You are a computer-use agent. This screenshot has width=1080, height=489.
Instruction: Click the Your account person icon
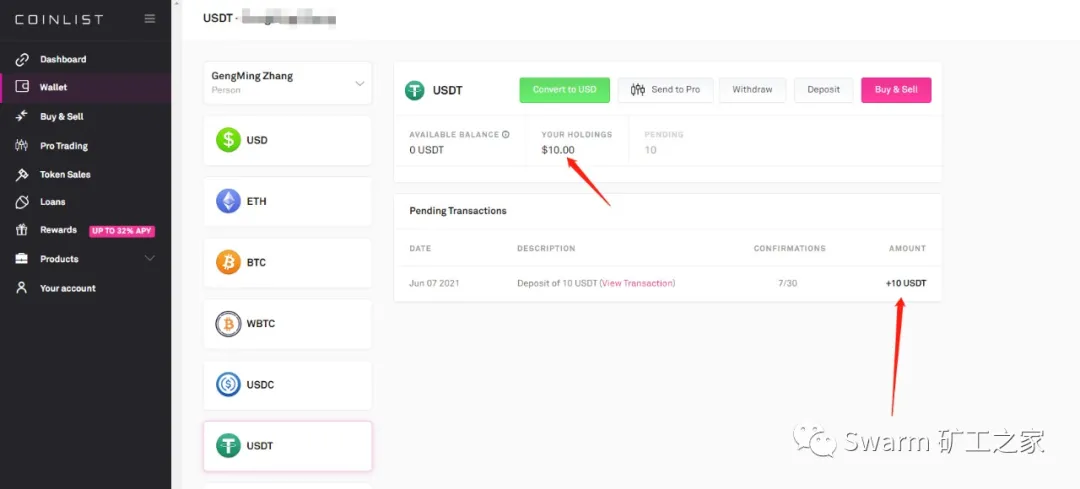pyautogui.click(x=22, y=288)
